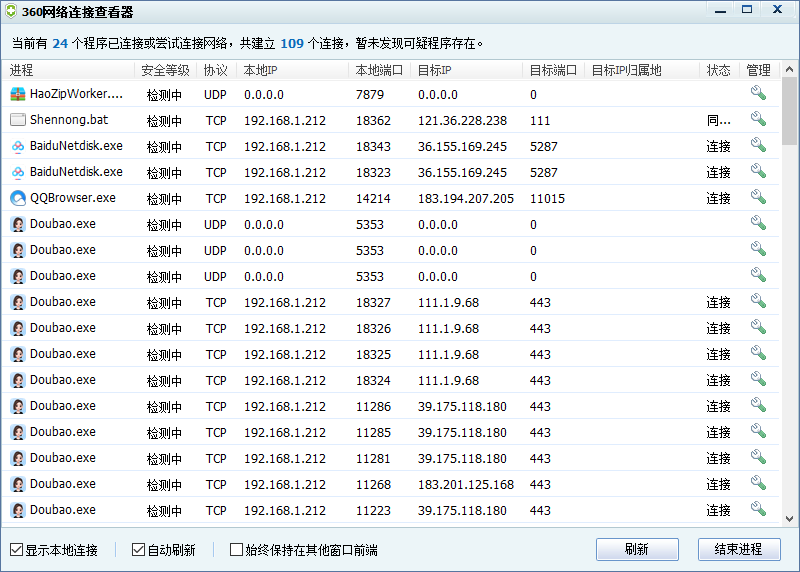This screenshot has width=800, height=572.
Task: Click 360 shield logo in title bar
Action: 11,11
